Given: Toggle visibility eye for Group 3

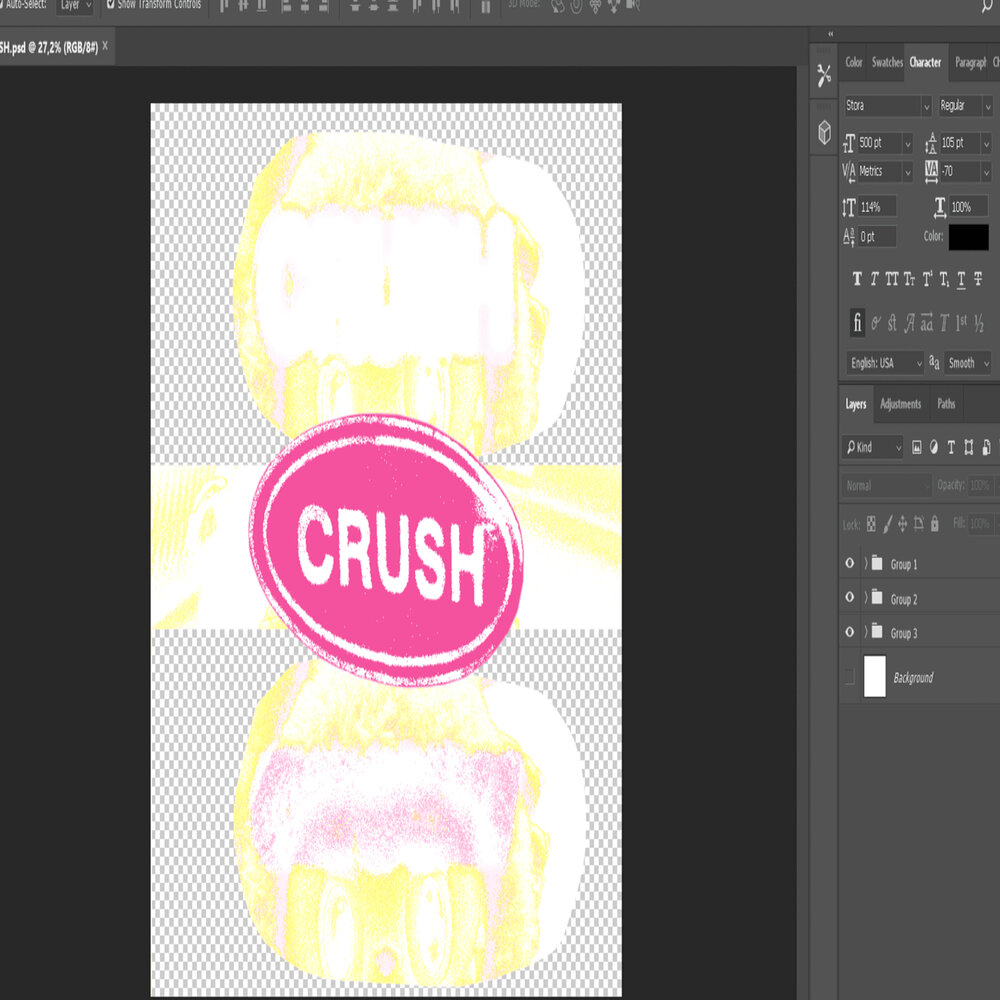Looking at the screenshot, I should click(850, 632).
